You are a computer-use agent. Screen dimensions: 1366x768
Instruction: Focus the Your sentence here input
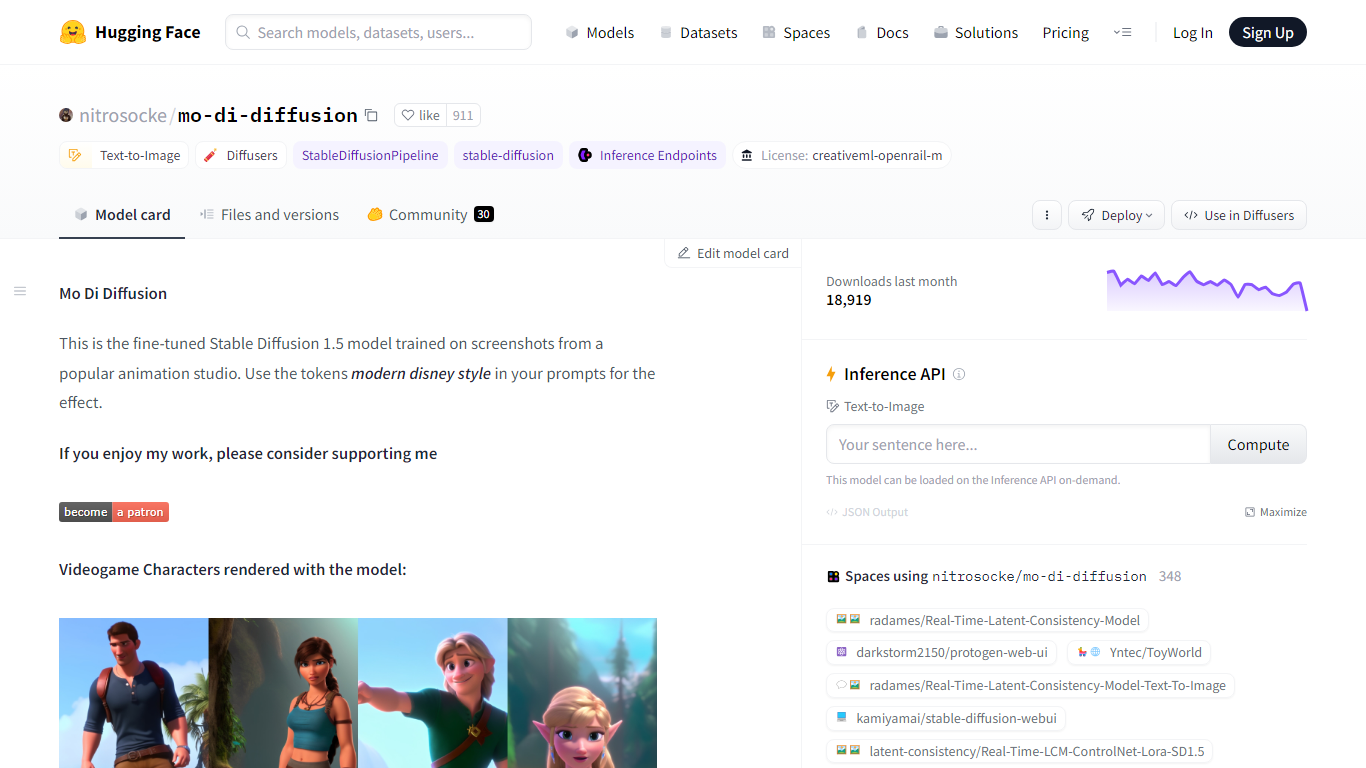(x=1018, y=444)
